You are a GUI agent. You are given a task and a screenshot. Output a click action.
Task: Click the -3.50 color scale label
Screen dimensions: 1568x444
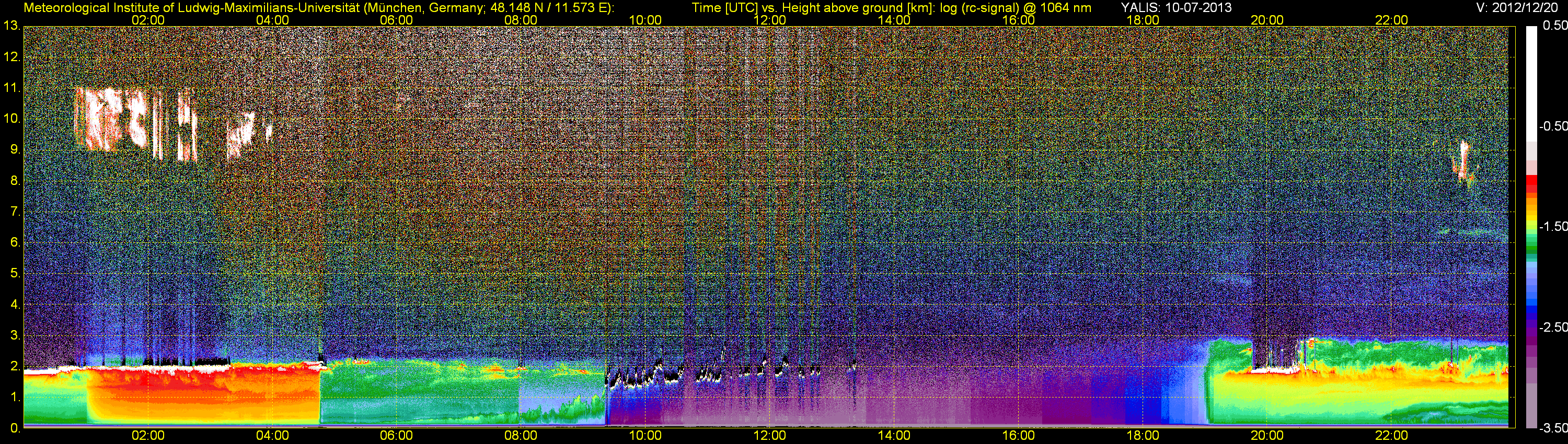point(1553,428)
